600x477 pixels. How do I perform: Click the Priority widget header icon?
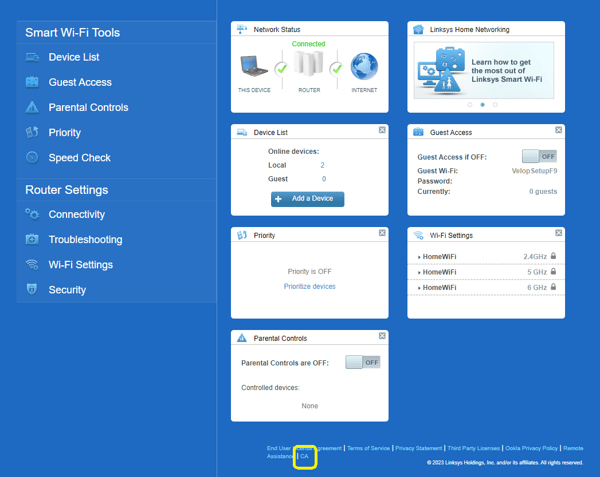point(242,235)
